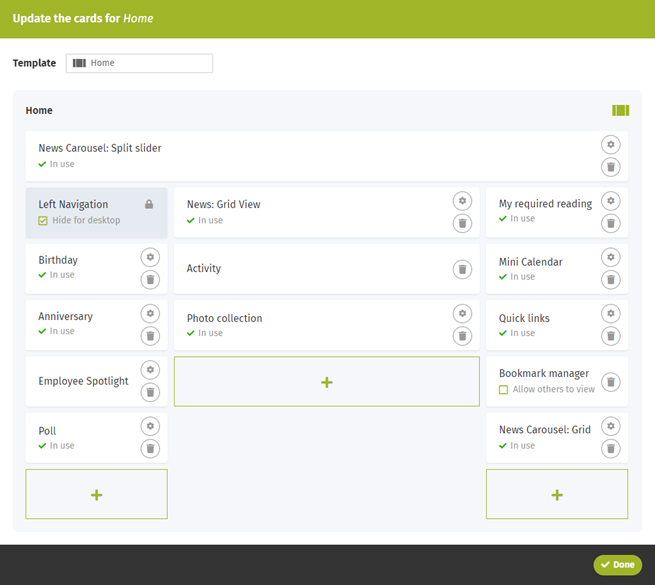Click the Quick links card title
Screen dimensions: 655x585
(x=524, y=318)
